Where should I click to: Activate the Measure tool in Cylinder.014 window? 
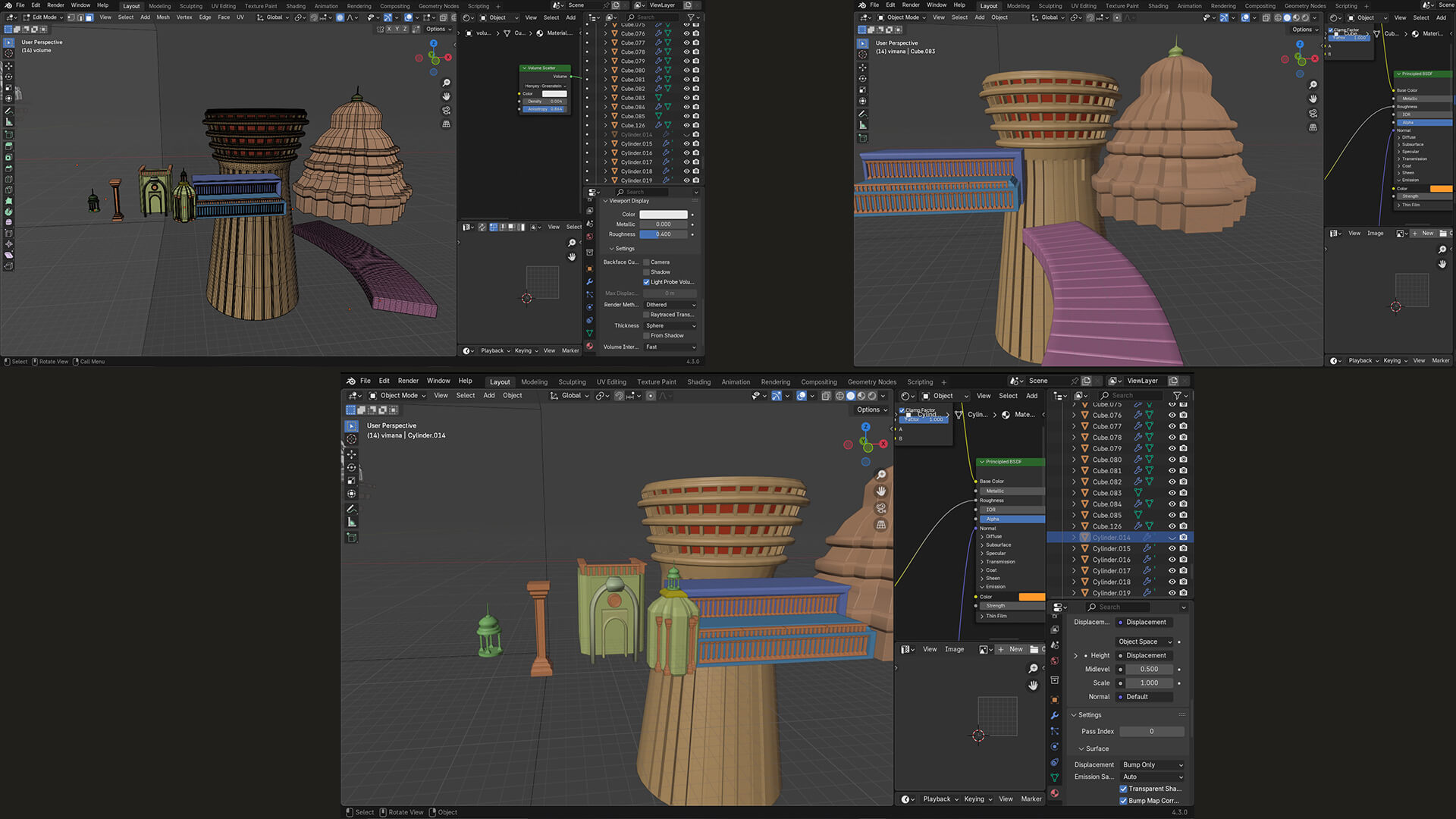coord(351,522)
